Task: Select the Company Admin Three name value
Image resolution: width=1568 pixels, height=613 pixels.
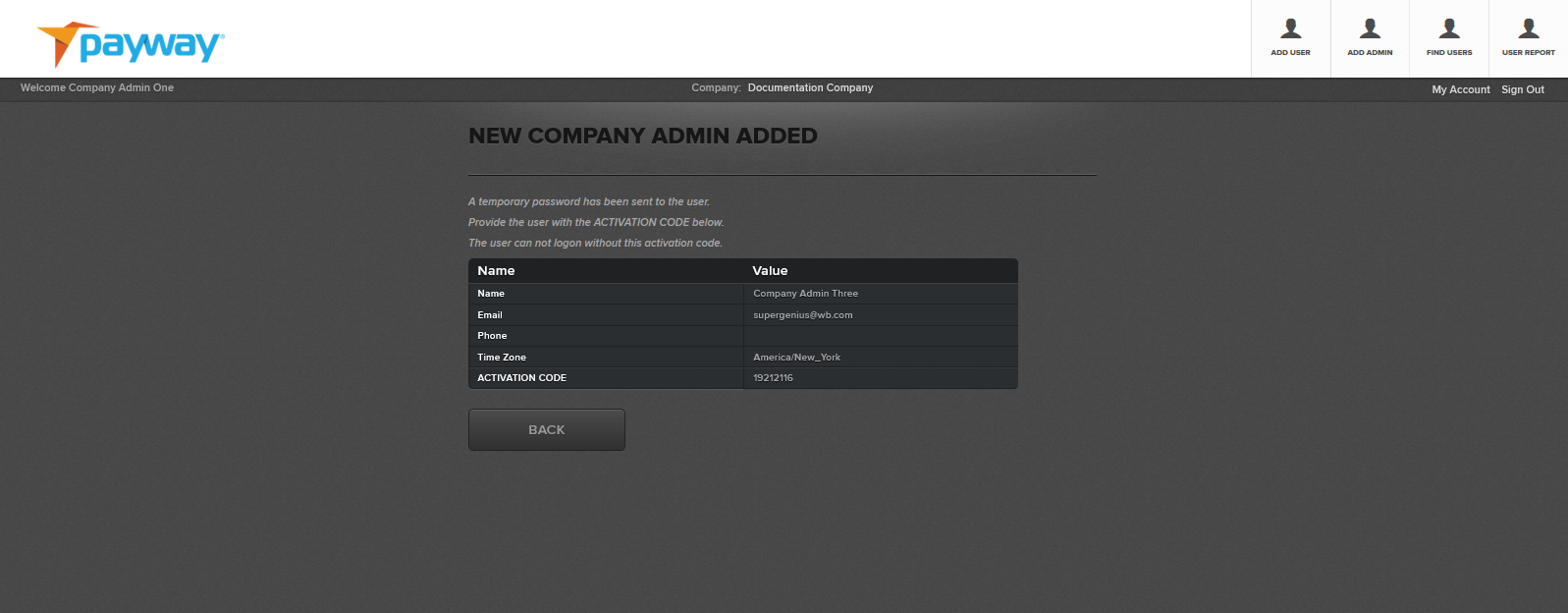Action: coord(805,294)
